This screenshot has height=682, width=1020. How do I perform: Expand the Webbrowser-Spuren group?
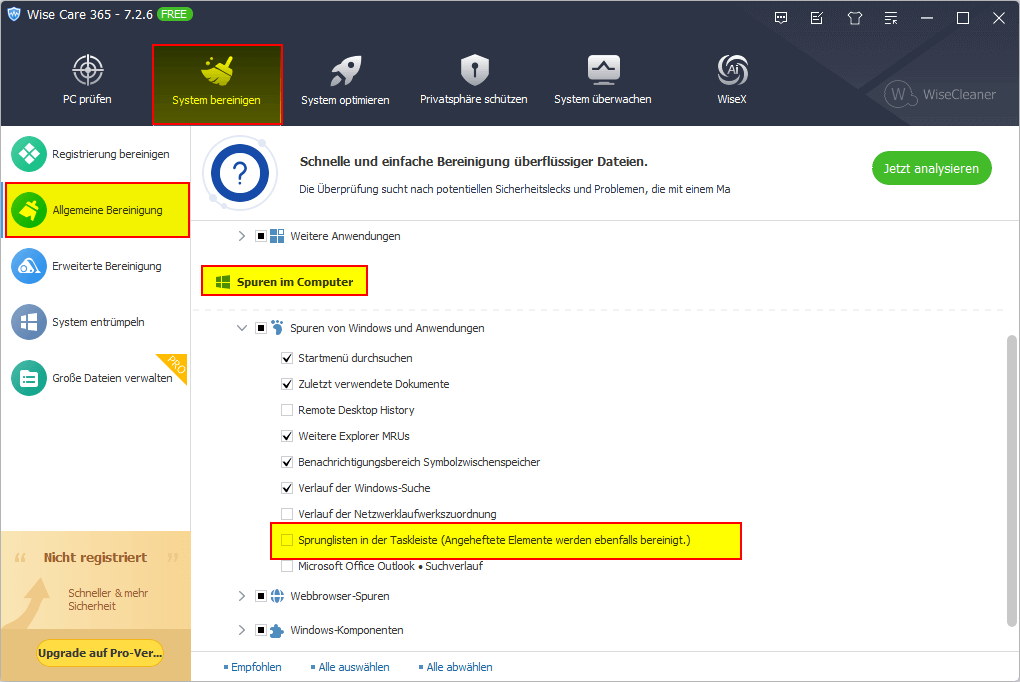[242, 596]
